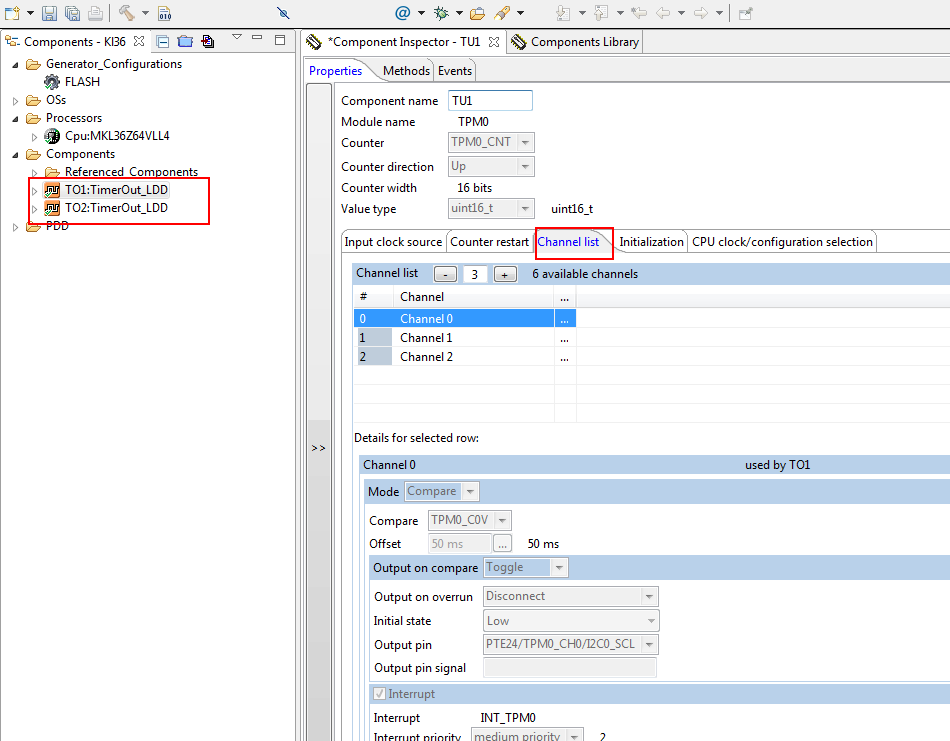This screenshot has width=950, height=741.
Task: Click the Component name field TU1
Action: [490, 101]
